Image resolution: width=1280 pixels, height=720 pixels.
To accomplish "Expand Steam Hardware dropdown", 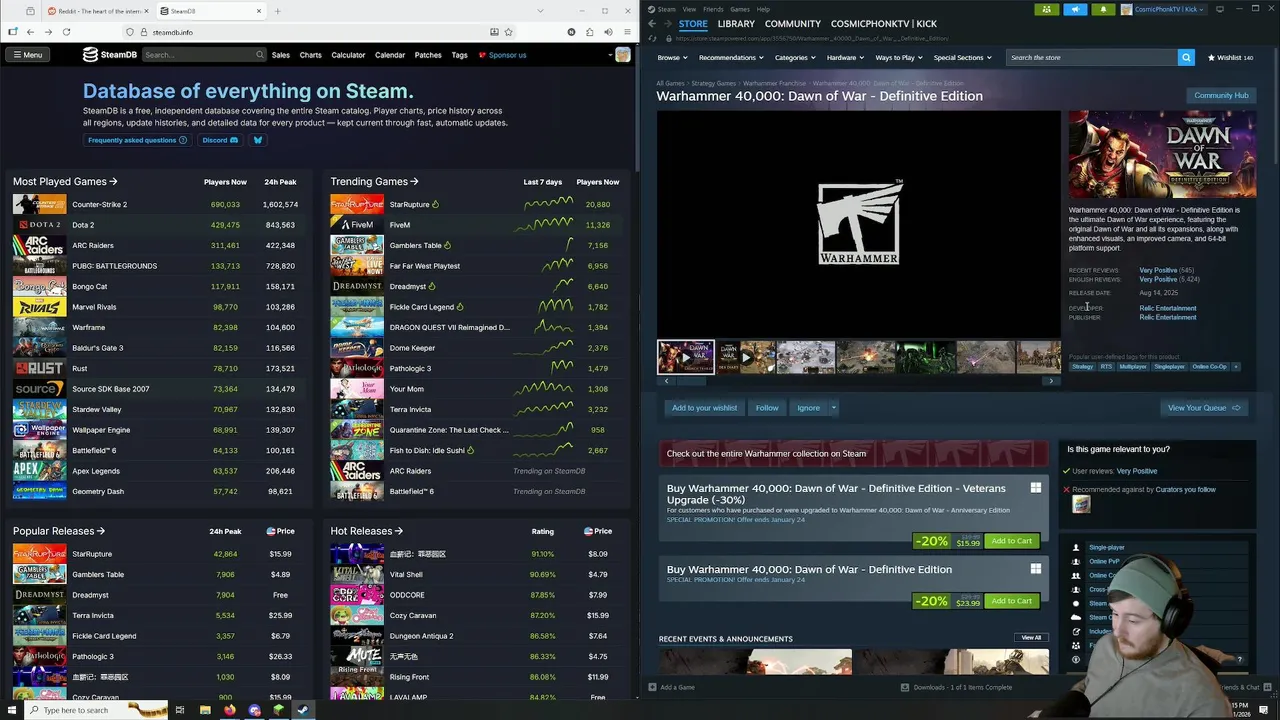I will 845,57.
